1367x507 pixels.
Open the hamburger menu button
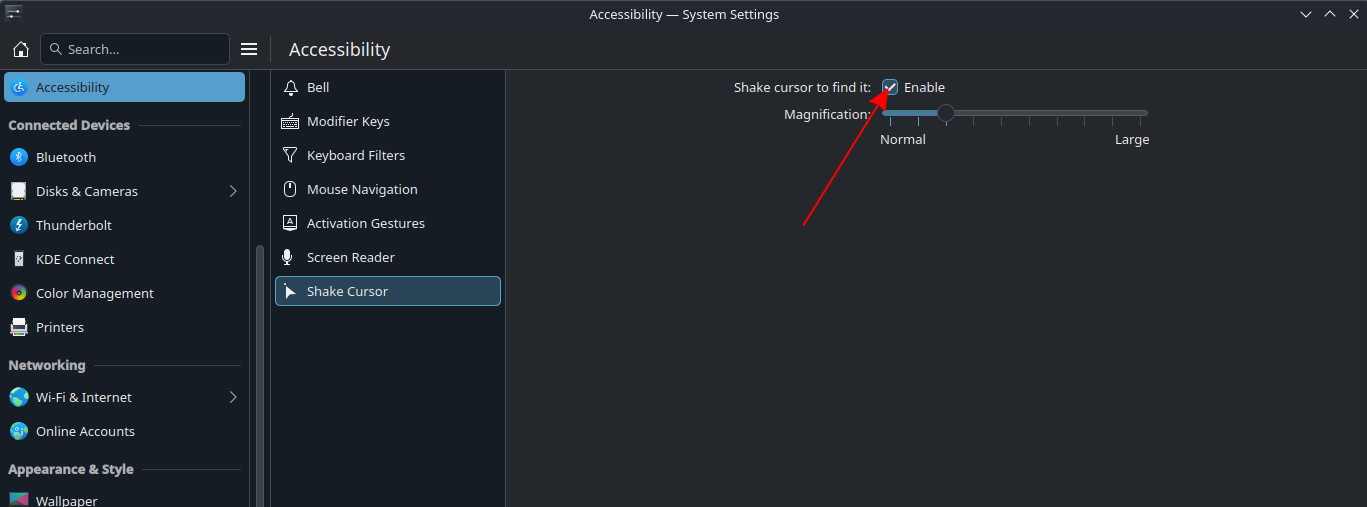pos(249,49)
